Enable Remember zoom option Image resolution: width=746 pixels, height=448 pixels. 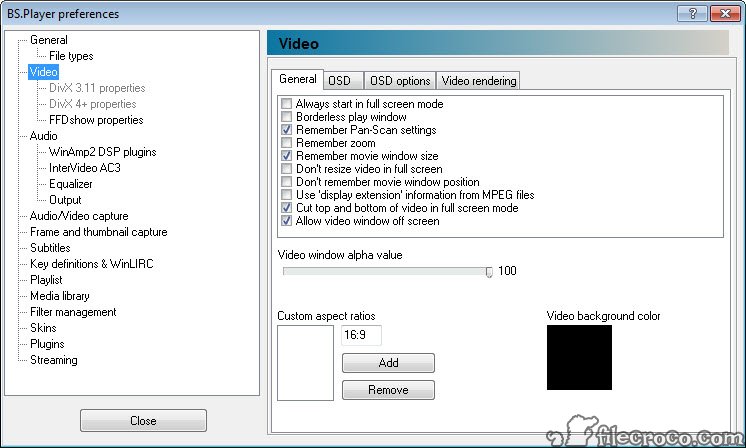tap(286, 143)
